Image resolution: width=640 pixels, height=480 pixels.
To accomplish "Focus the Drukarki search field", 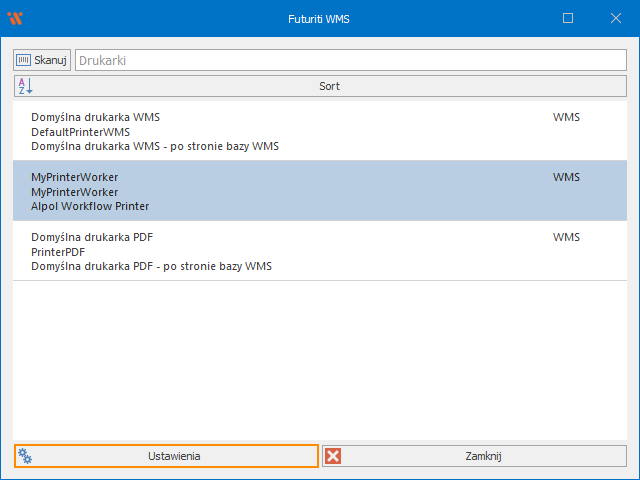I will click(x=350, y=61).
